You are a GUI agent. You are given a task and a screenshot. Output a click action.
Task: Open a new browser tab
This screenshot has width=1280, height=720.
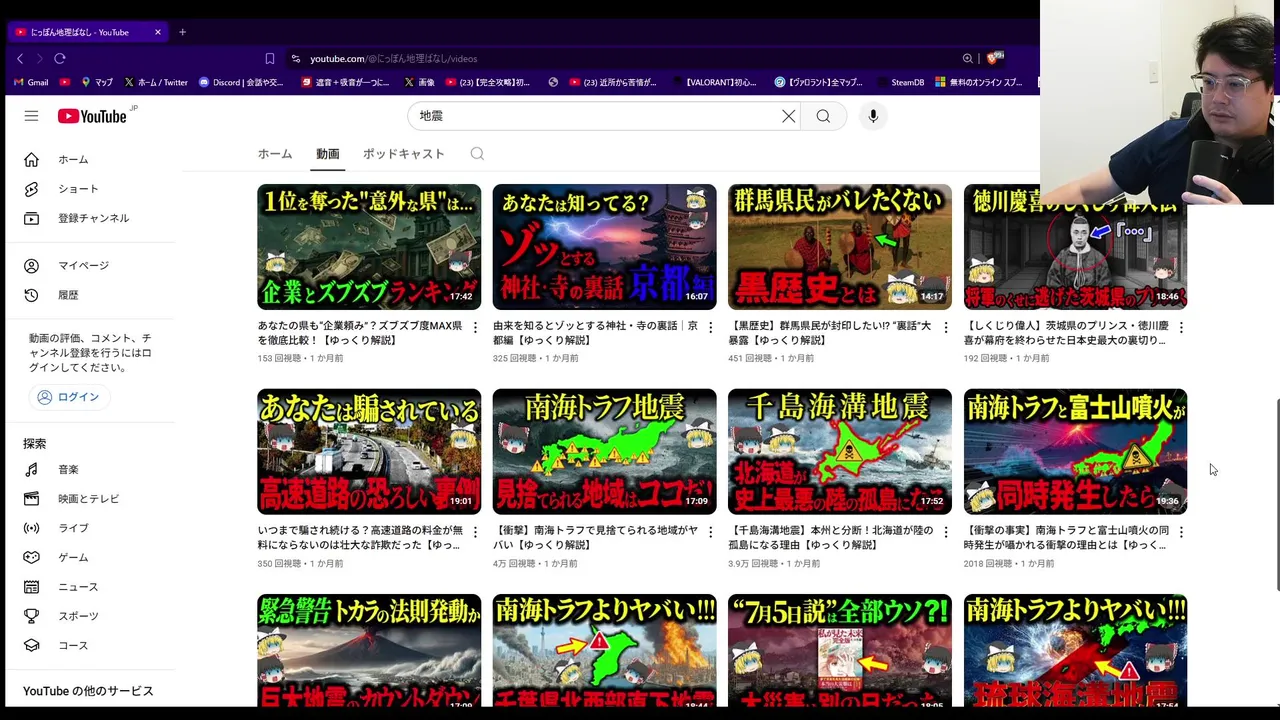pyautogui.click(x=182, y=32)
